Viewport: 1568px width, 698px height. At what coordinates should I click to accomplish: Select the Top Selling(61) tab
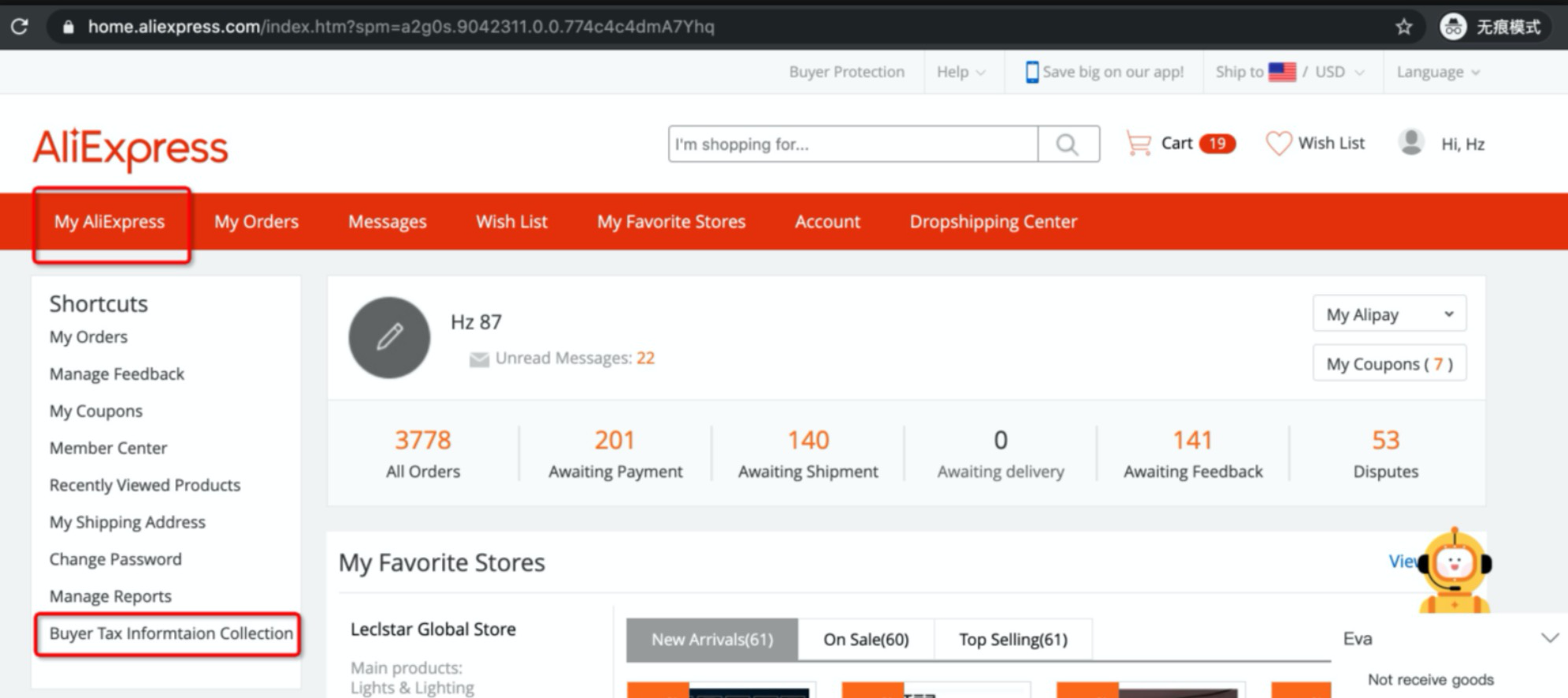pos(1013,639)
